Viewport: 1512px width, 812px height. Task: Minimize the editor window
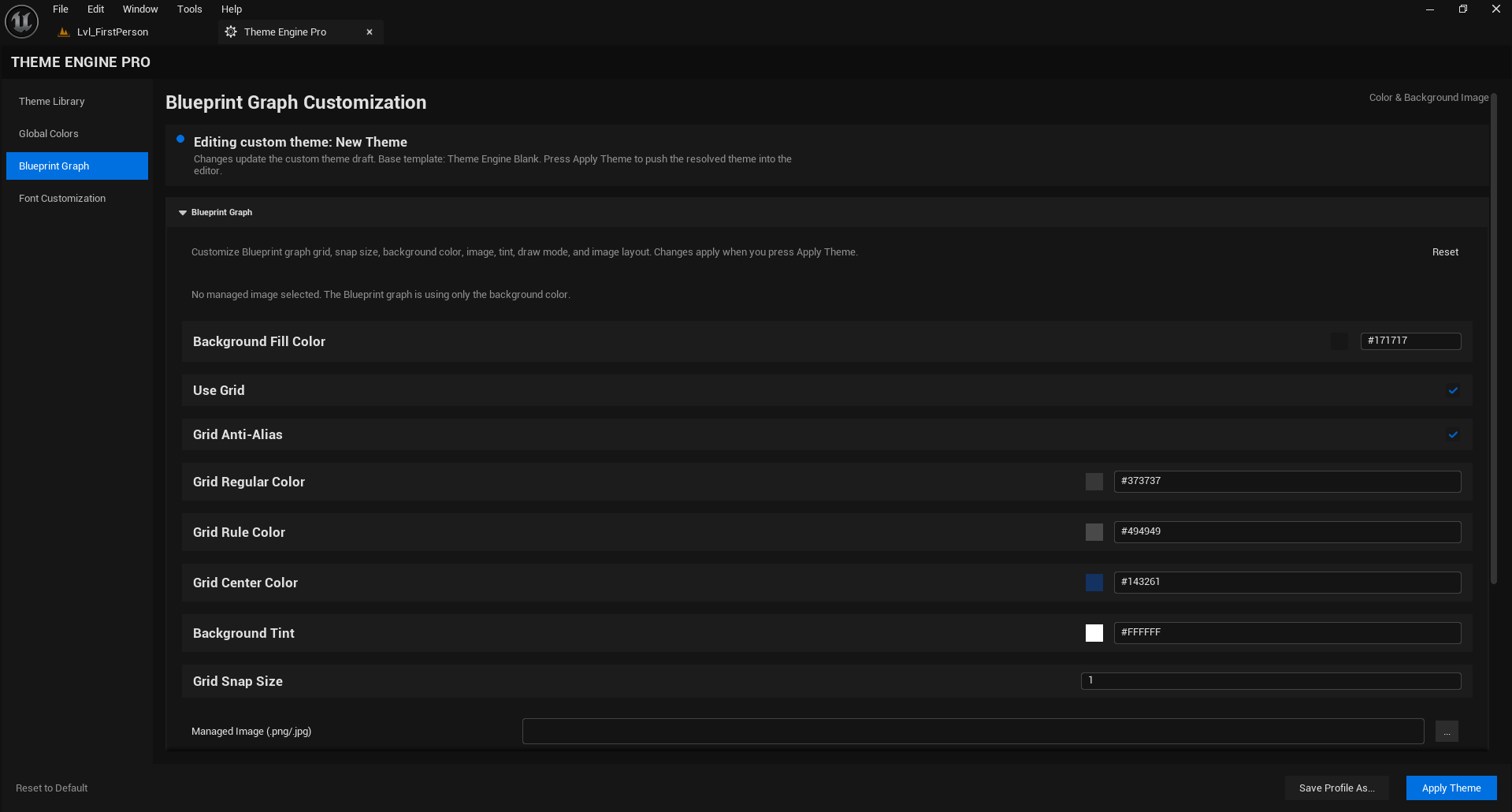(1430, 9)
